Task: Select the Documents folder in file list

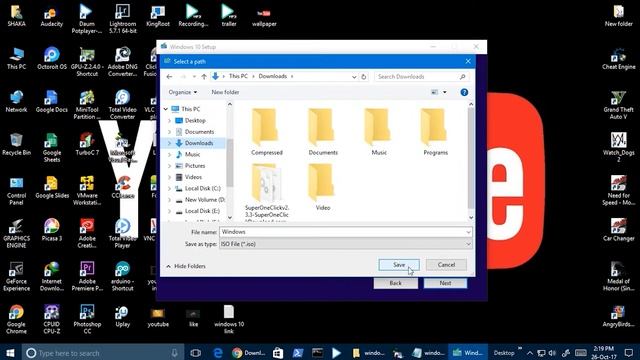Action: pyautogui.click(x=323, y=132)
